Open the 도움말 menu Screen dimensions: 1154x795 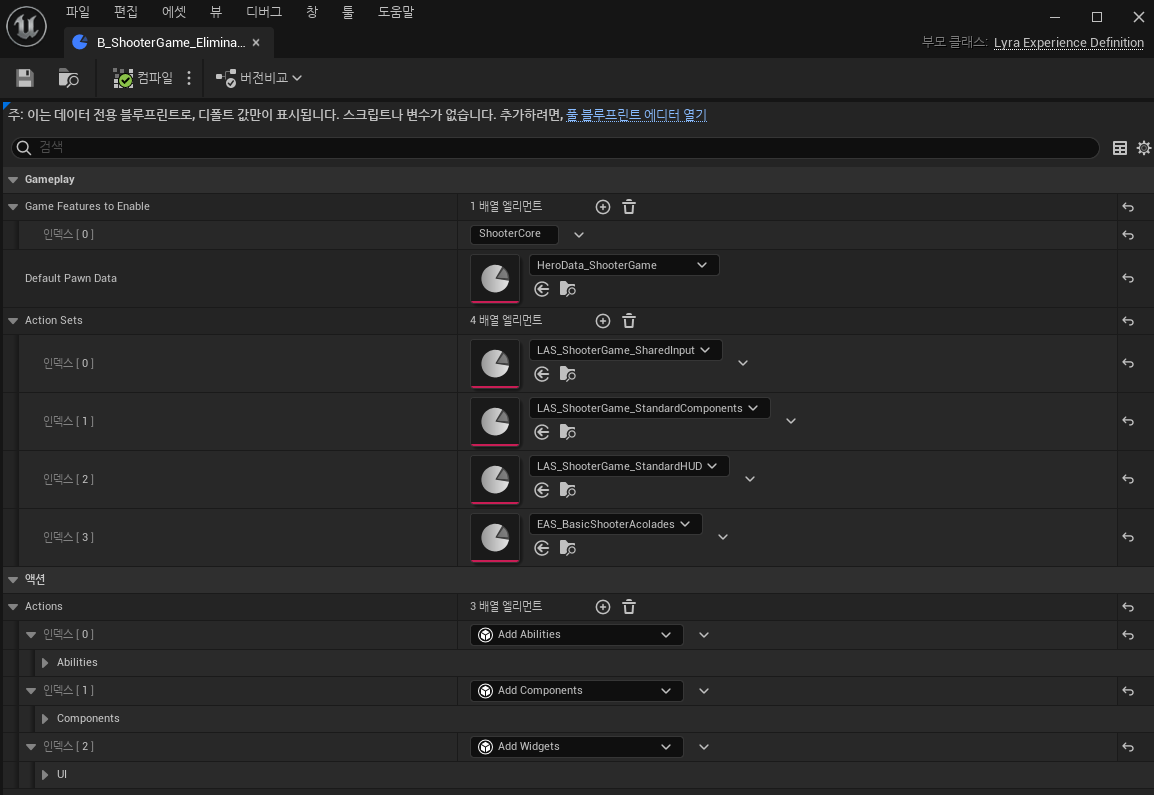pyautogui.click(x=396, y=12)
